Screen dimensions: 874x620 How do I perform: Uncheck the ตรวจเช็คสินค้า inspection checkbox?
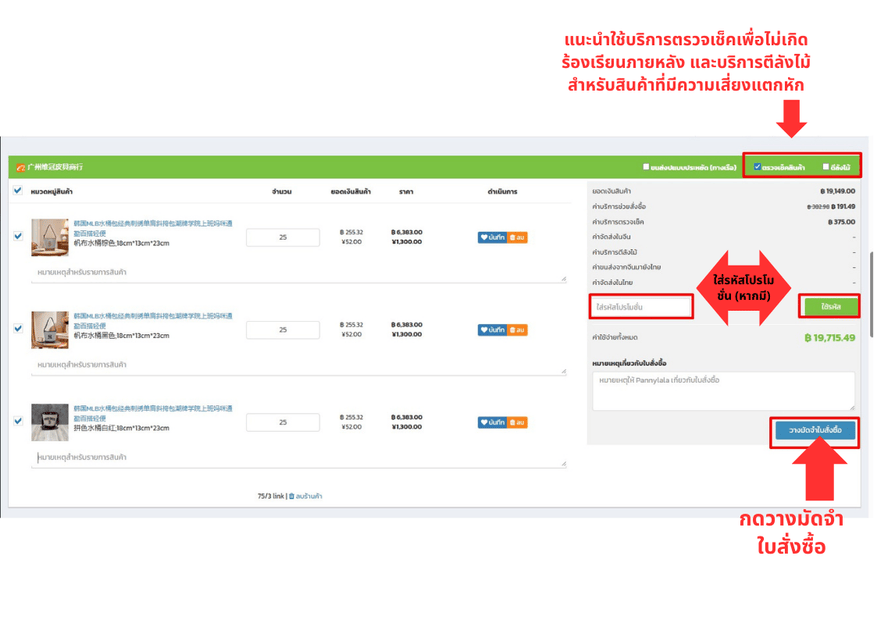[x=757, y=164]
